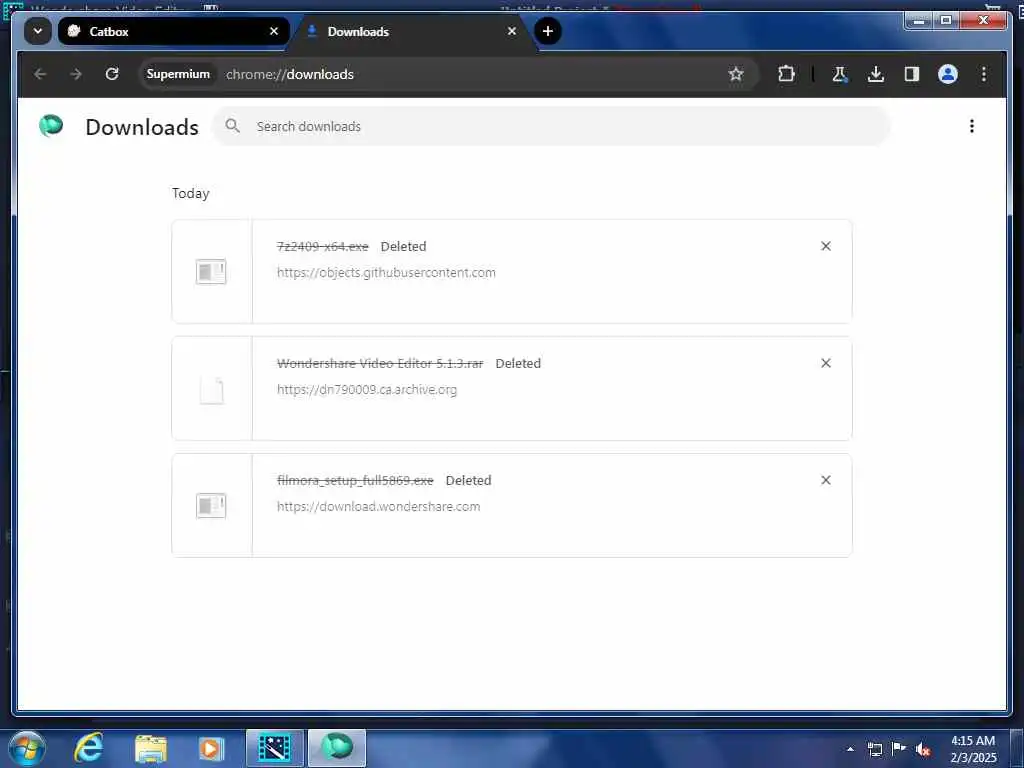Click the Supermium taskbar button

click(x=337, y=748)
